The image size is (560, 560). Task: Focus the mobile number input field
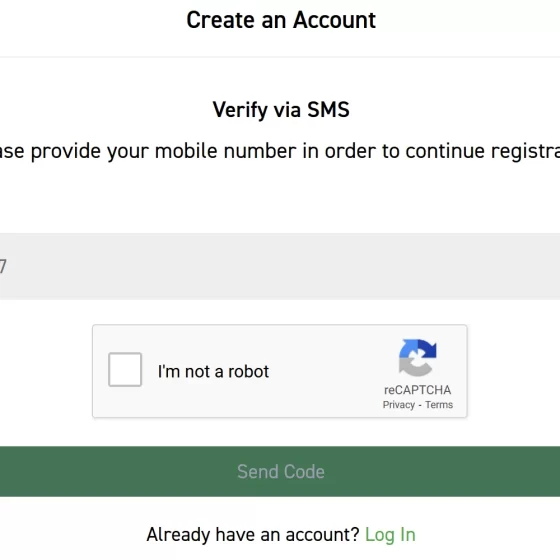(280, 266)
